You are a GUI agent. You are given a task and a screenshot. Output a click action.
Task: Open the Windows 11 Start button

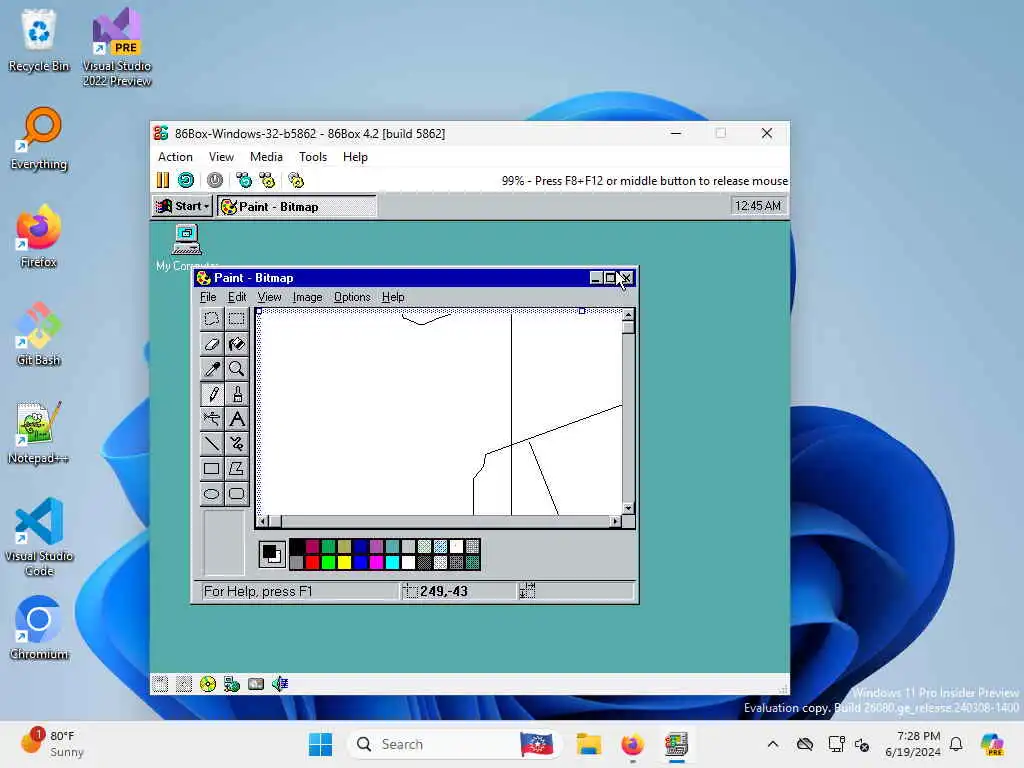pos(320,744)
